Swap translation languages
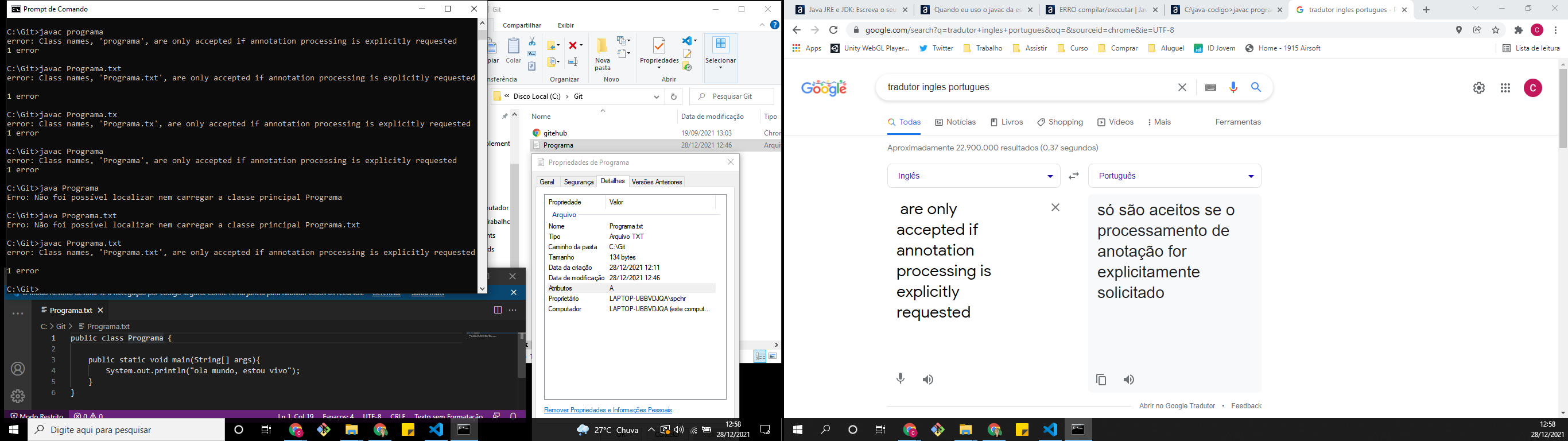The width and height of the screenshot is (1568, 441). (x=1074, y=176)
